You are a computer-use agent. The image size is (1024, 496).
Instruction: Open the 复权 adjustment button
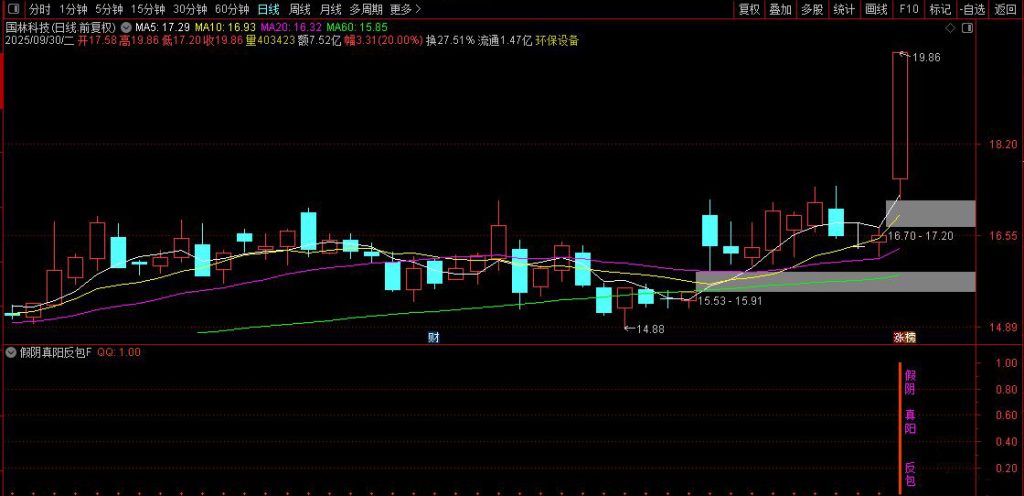(x=749, y=9)
